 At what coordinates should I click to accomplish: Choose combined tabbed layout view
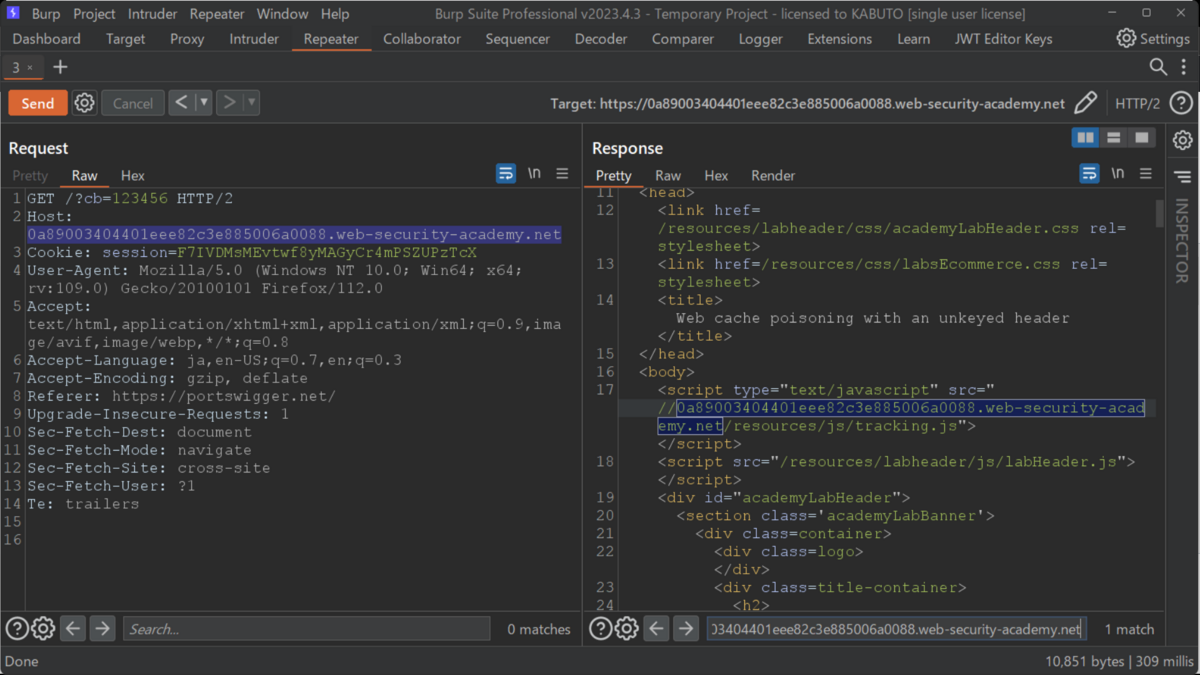click(1141, 138)
